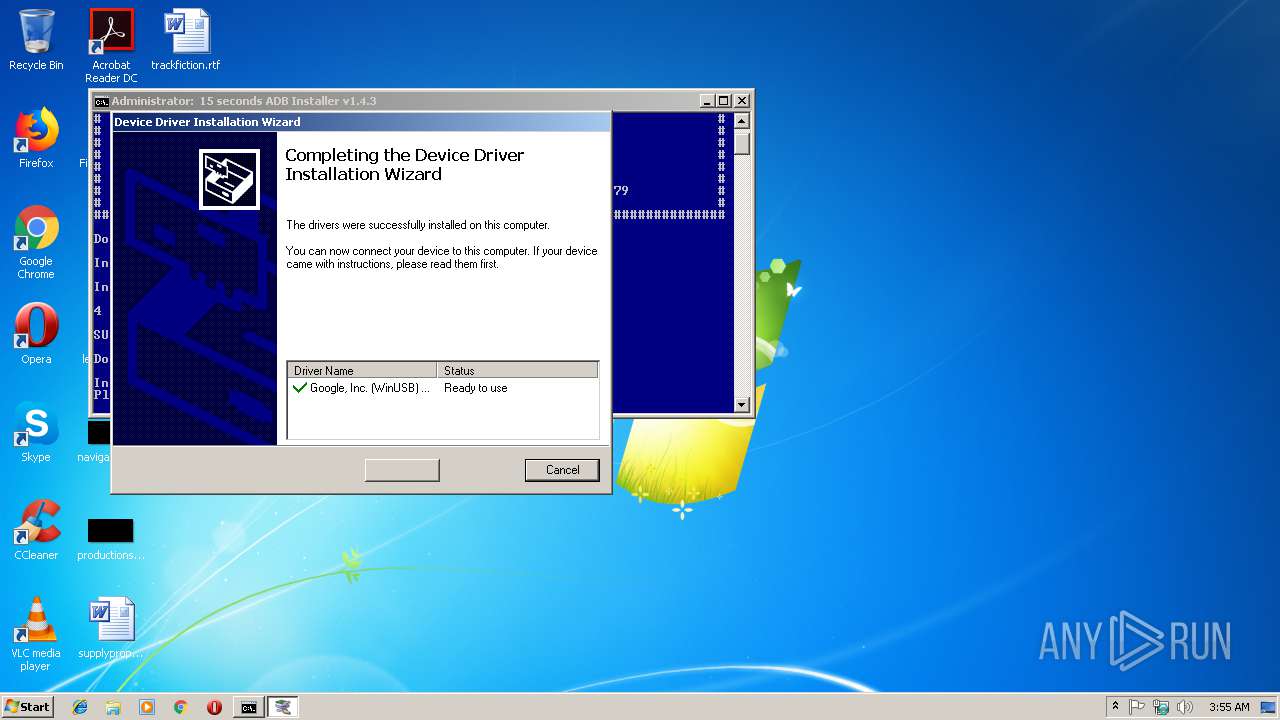Open the command prompt window system menu icon
The height and width of the screenshot is (720, 1280).
(101, 101)
